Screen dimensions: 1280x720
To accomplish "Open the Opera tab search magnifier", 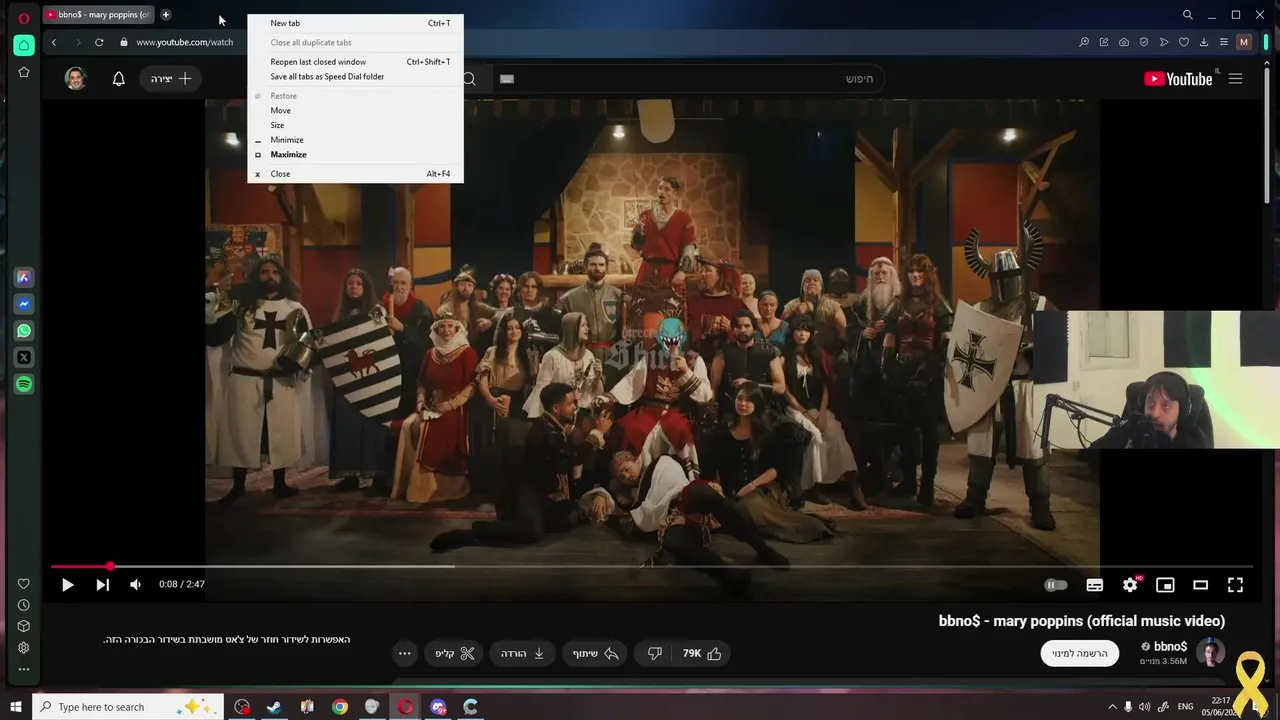I will click(1187, 15).
